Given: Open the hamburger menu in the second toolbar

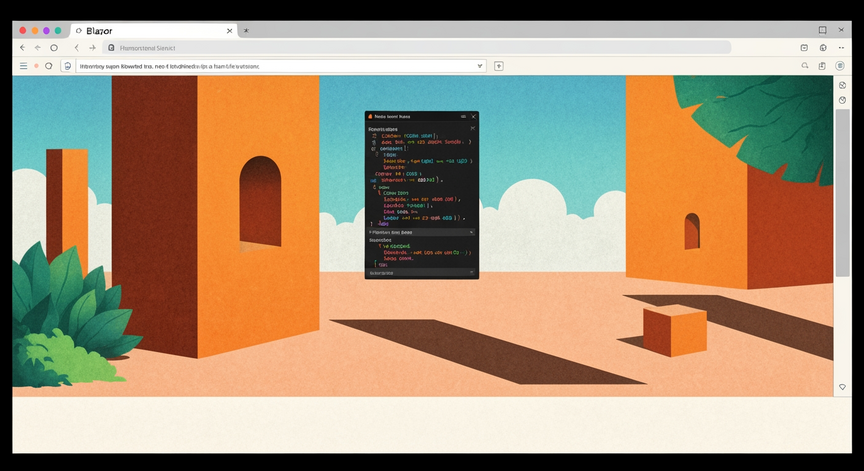Looking at the screenshot, I should pyautogui.click(x=23, y=66).
